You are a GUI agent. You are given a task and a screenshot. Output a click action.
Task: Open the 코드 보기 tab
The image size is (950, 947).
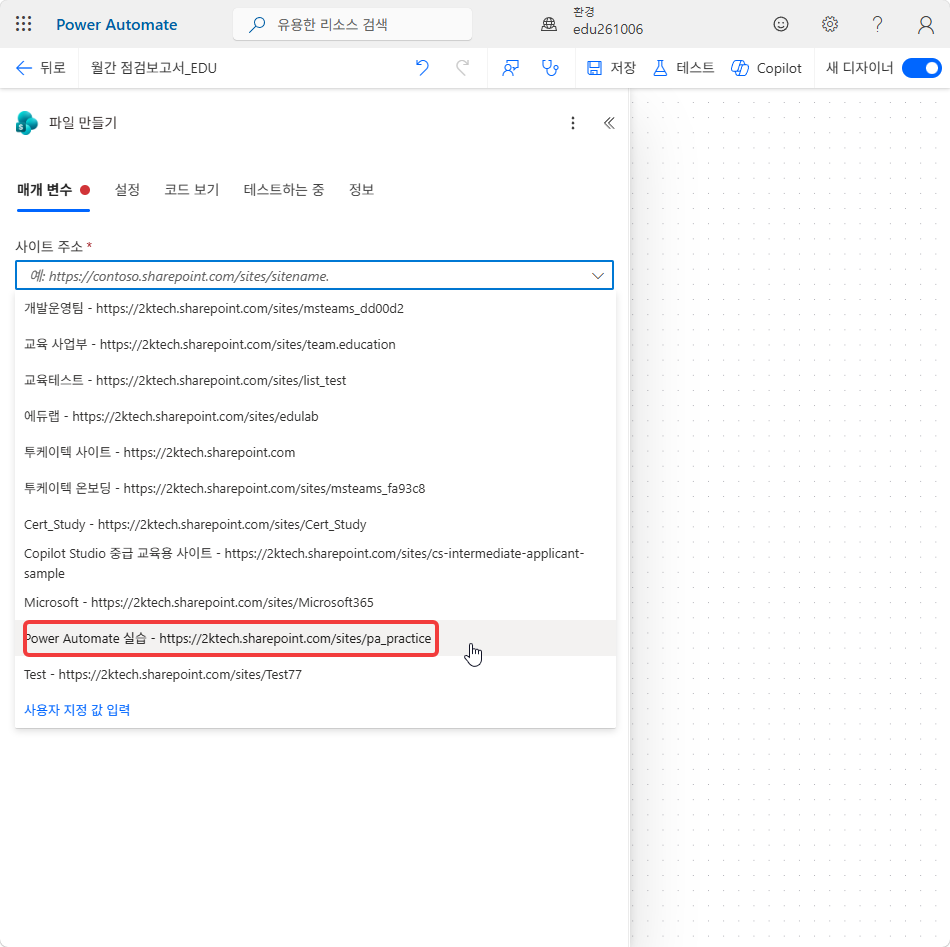(x=191, y=190)
